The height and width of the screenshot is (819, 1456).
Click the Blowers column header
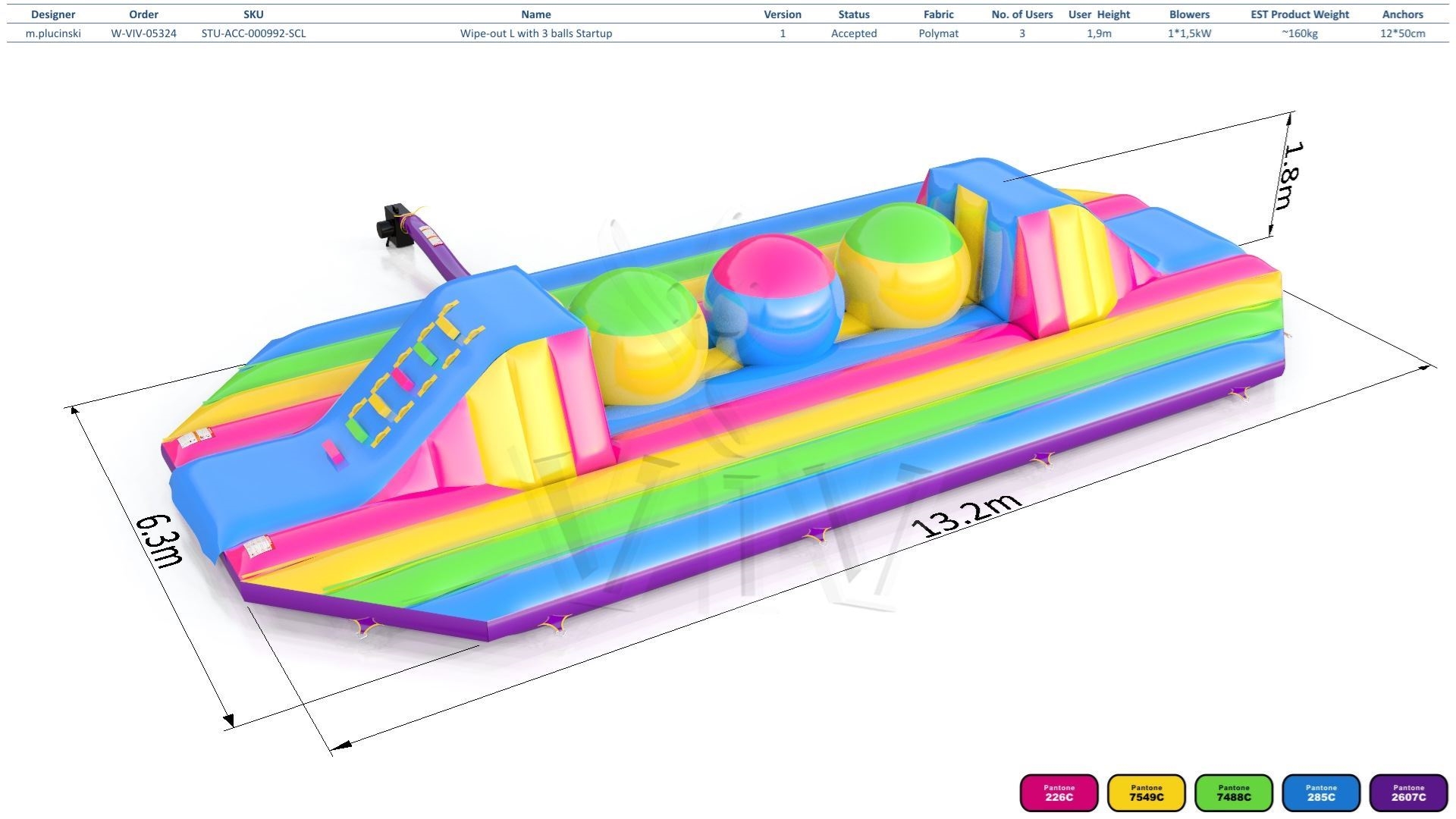[x=1190, y=14]
